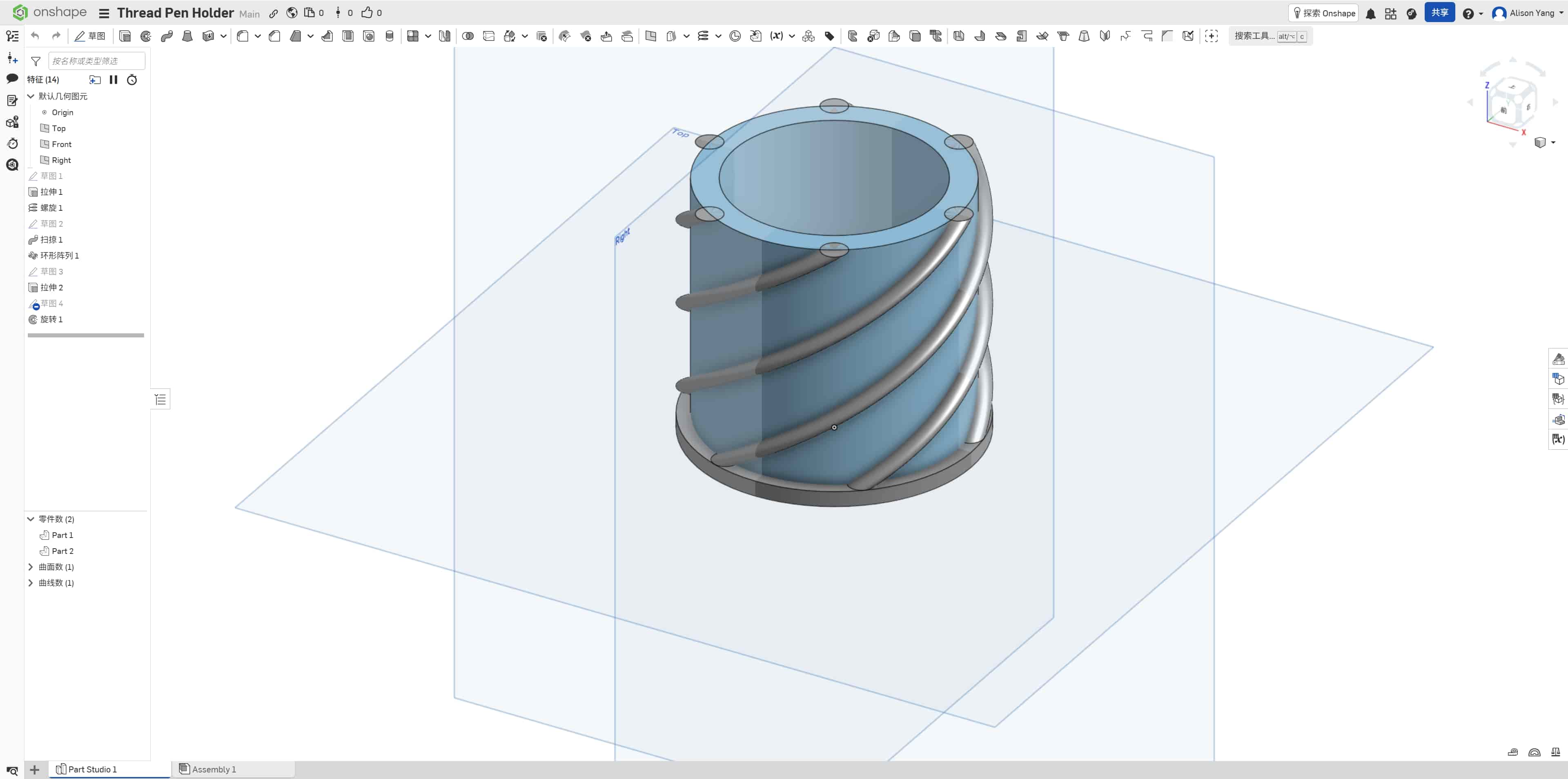Open the app store grid icon

pos(1391,13)
